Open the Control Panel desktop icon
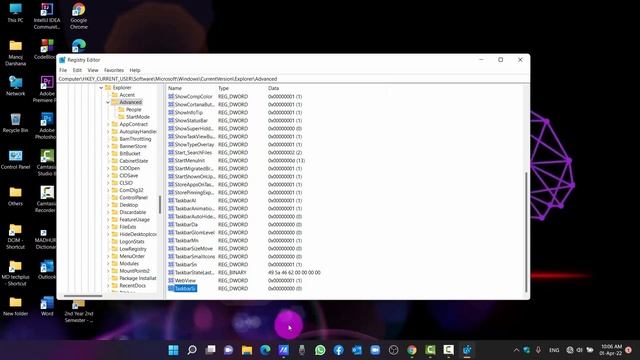640x360 pixels. [16, 160]
